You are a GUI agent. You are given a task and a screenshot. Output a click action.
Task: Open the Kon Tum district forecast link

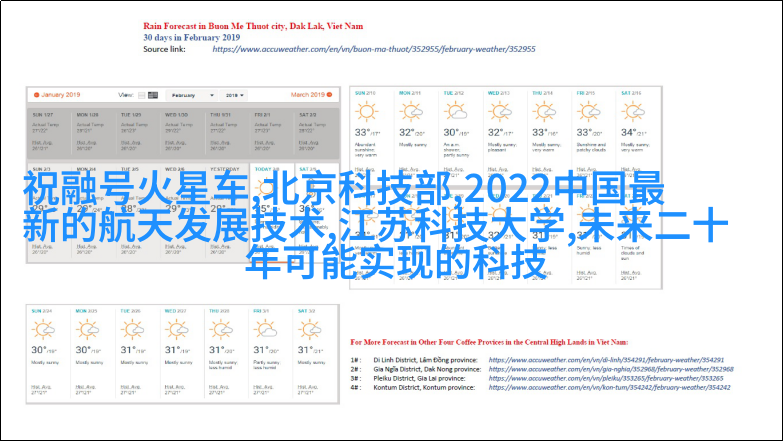610,388
